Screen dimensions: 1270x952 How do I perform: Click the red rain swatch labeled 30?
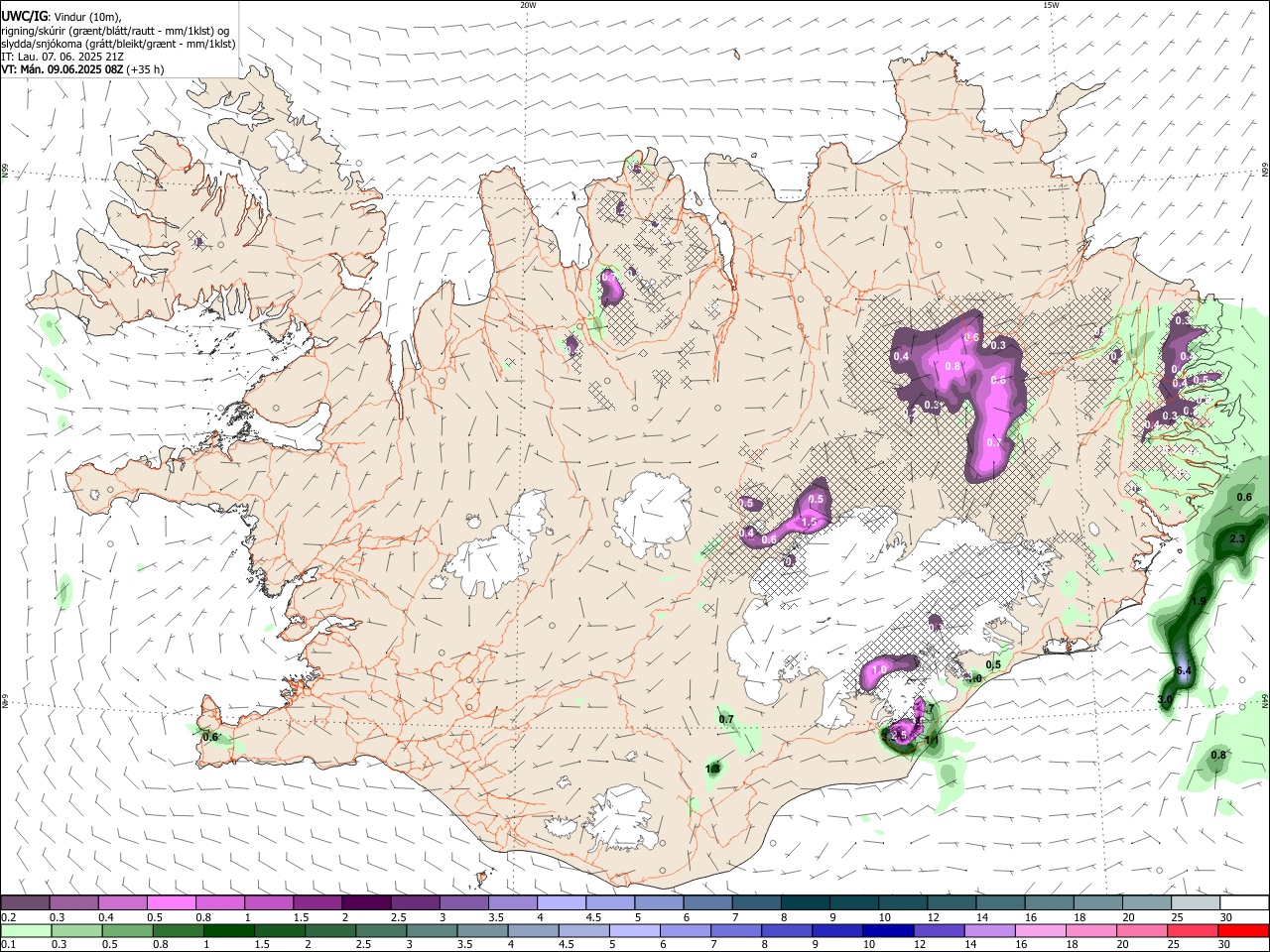1244,930
